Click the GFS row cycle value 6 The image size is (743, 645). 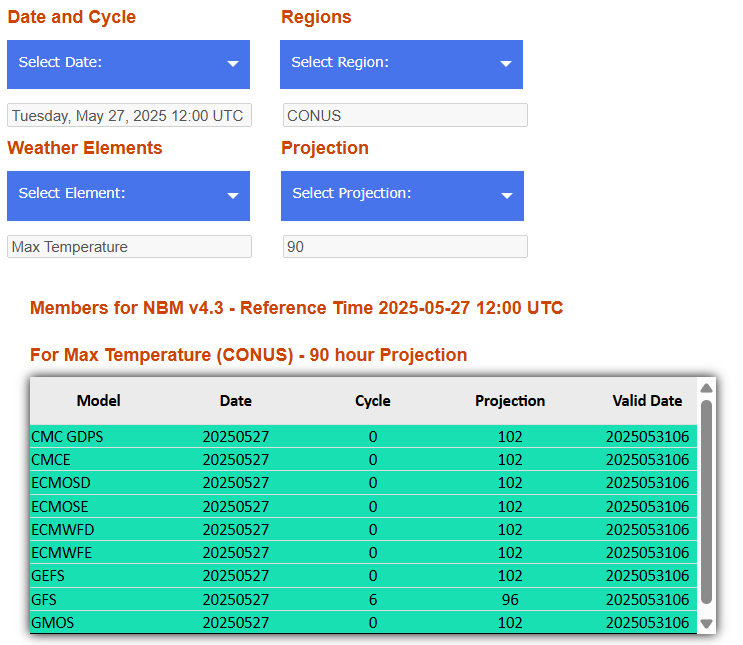(x=373, y=600)
